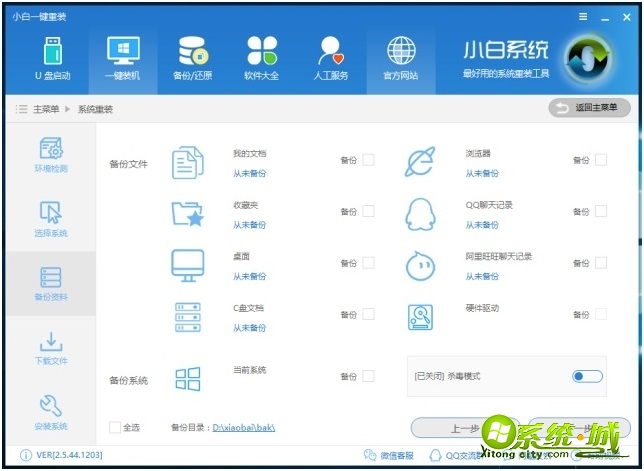
Task: Click the breadcrumb list icon
Action: [21, 109]
